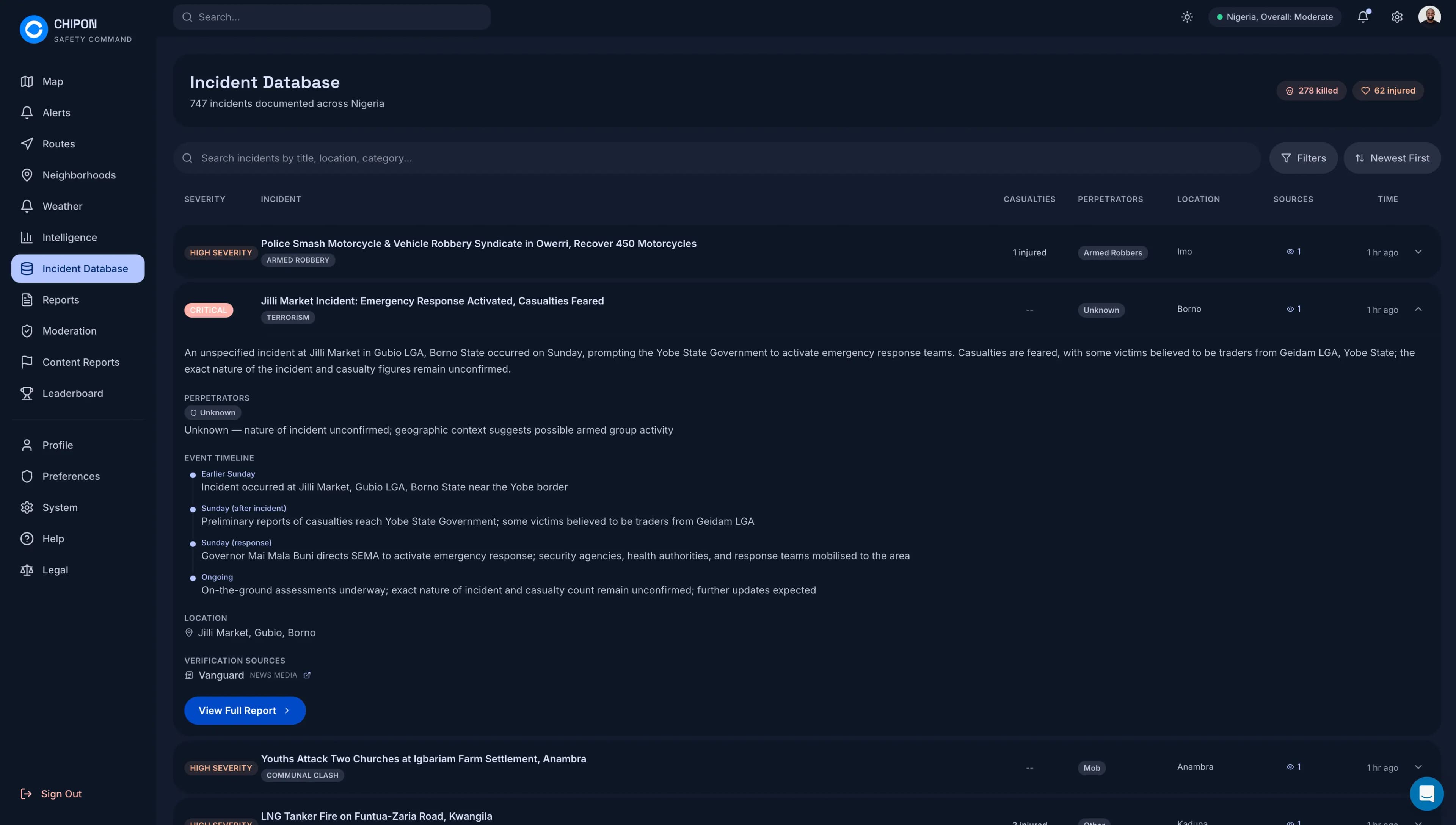The height and width of the screenshot is (825, 1456).
Task: View the Leaderboard
Action: [x=72, y=393]
